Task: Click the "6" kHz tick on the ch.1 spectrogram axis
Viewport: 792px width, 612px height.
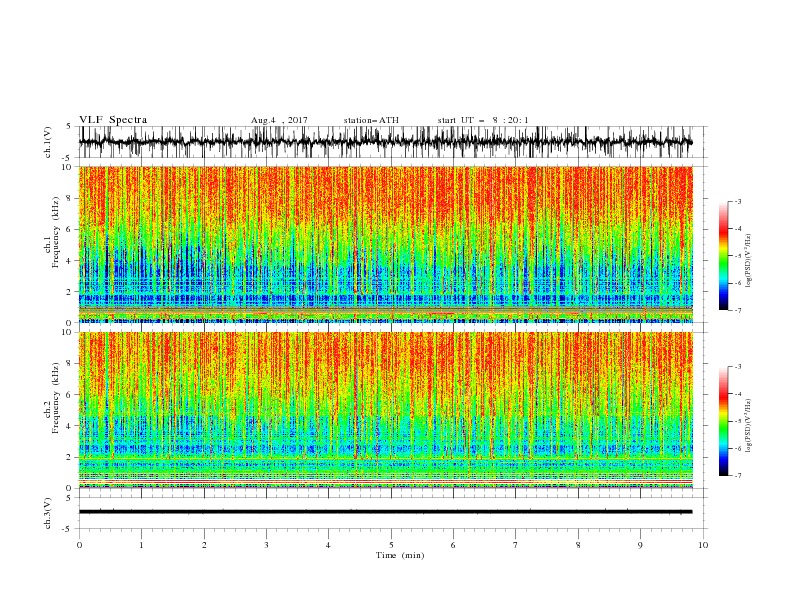Action: click(70, 230)
